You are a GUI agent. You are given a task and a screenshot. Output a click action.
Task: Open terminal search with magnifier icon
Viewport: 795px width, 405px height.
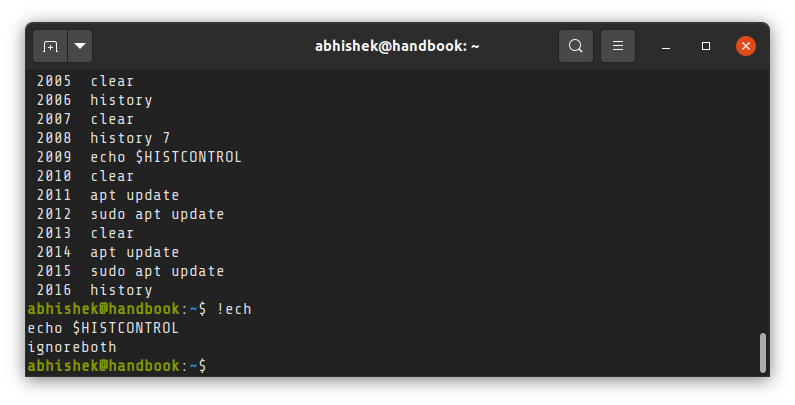coord(575,46)
